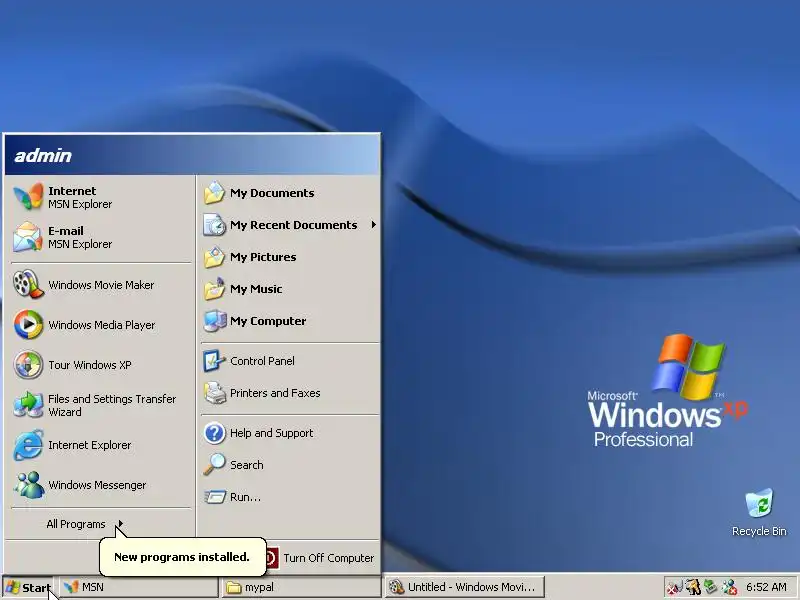Viewport: 800px width, 600px height.
Task: Open the My Music folder
Action: pos(289,289)
